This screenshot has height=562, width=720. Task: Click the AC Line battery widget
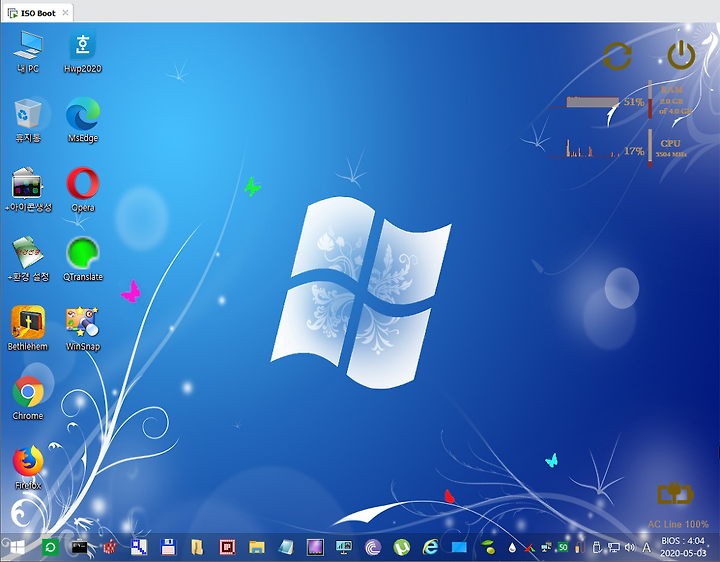677,505
